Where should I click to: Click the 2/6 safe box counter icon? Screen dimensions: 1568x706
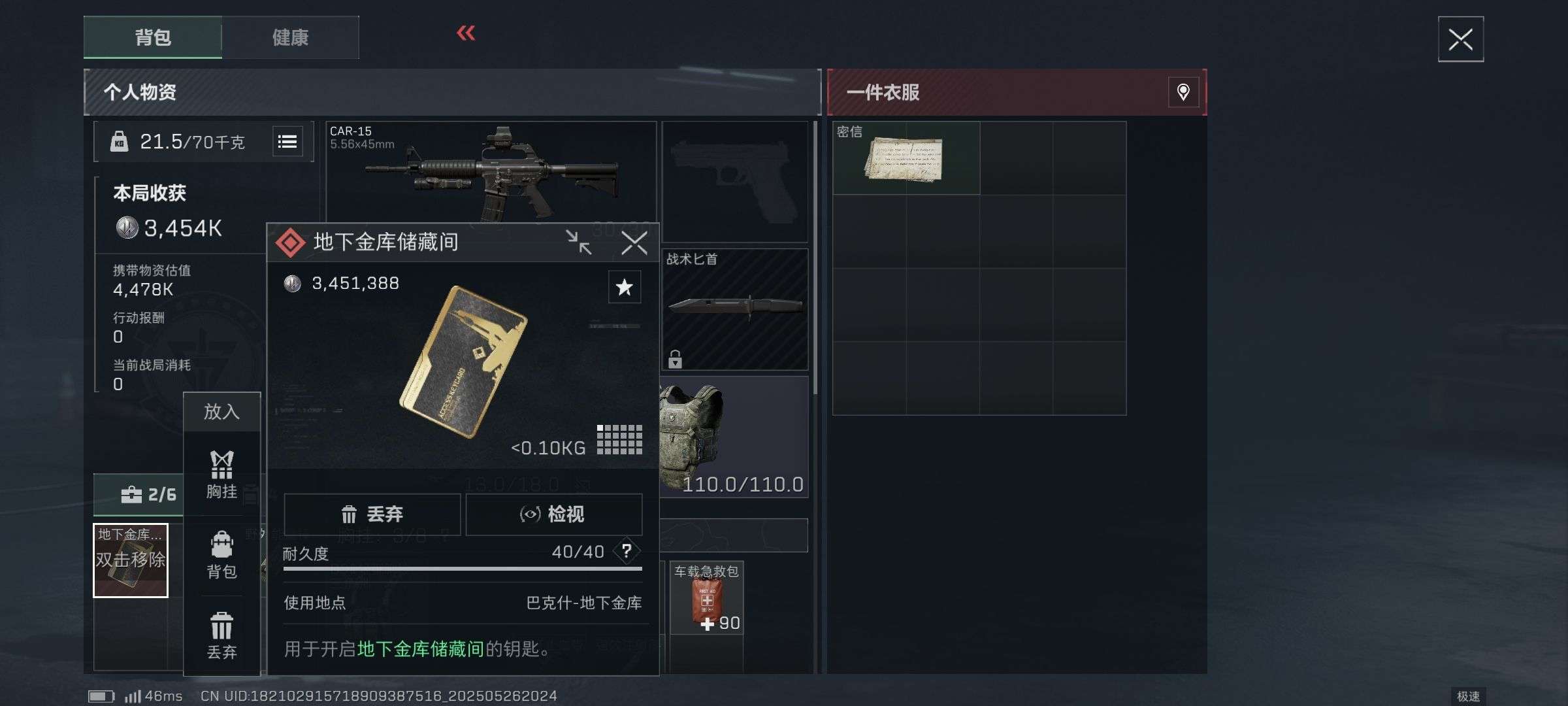(148, 494)
